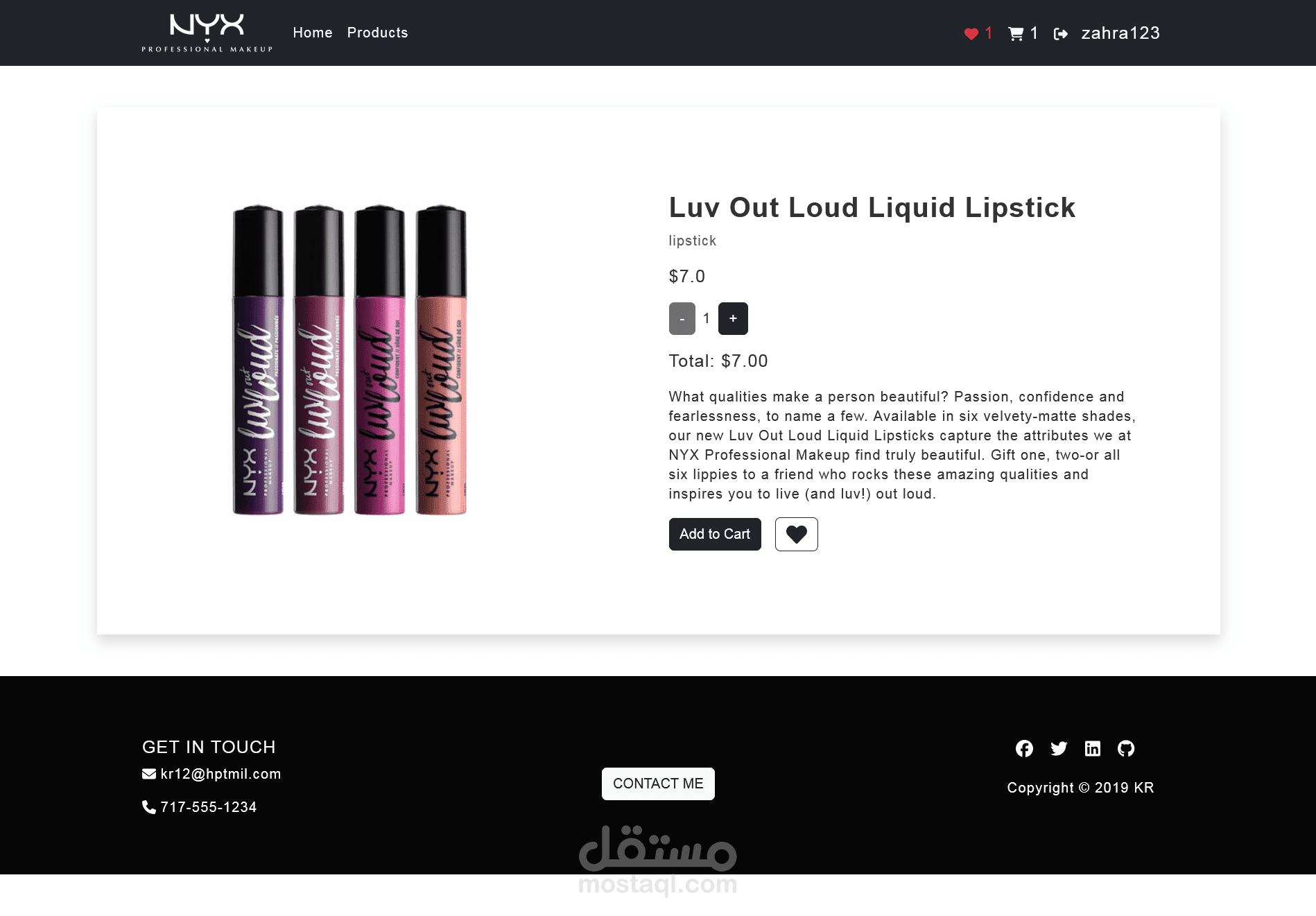
Task: Click the 717-555-1234 phone number
Action: 209,807
